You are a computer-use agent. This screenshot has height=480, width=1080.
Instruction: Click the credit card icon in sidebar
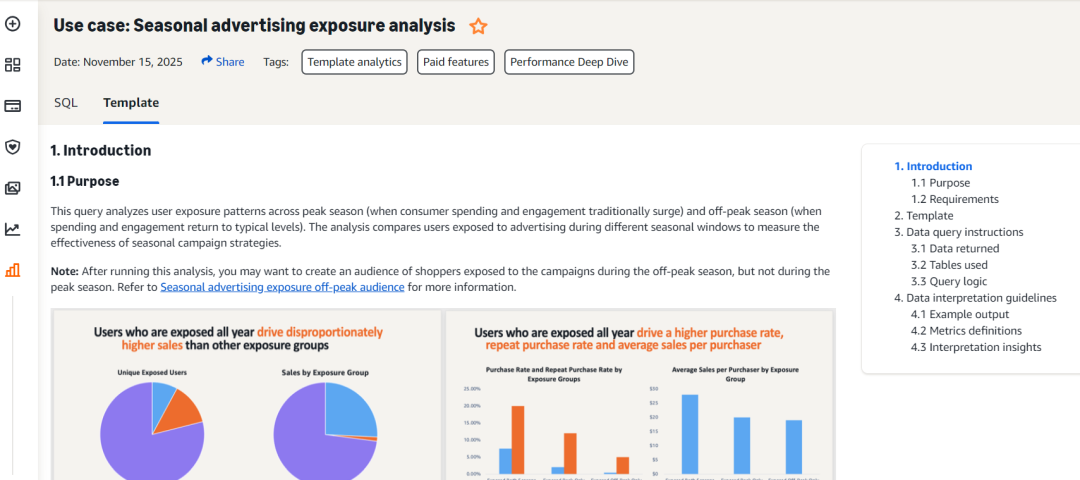13,106
